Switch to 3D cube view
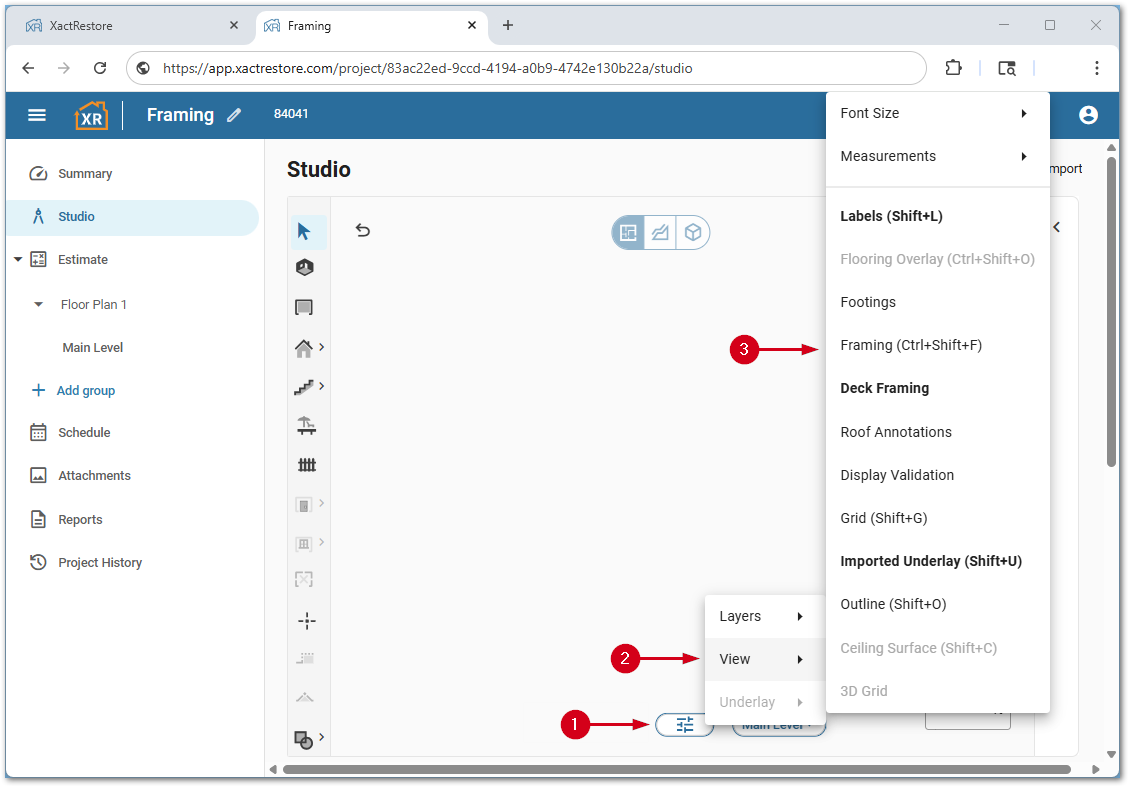This screenshot has width=1129, height=787. 692,233
